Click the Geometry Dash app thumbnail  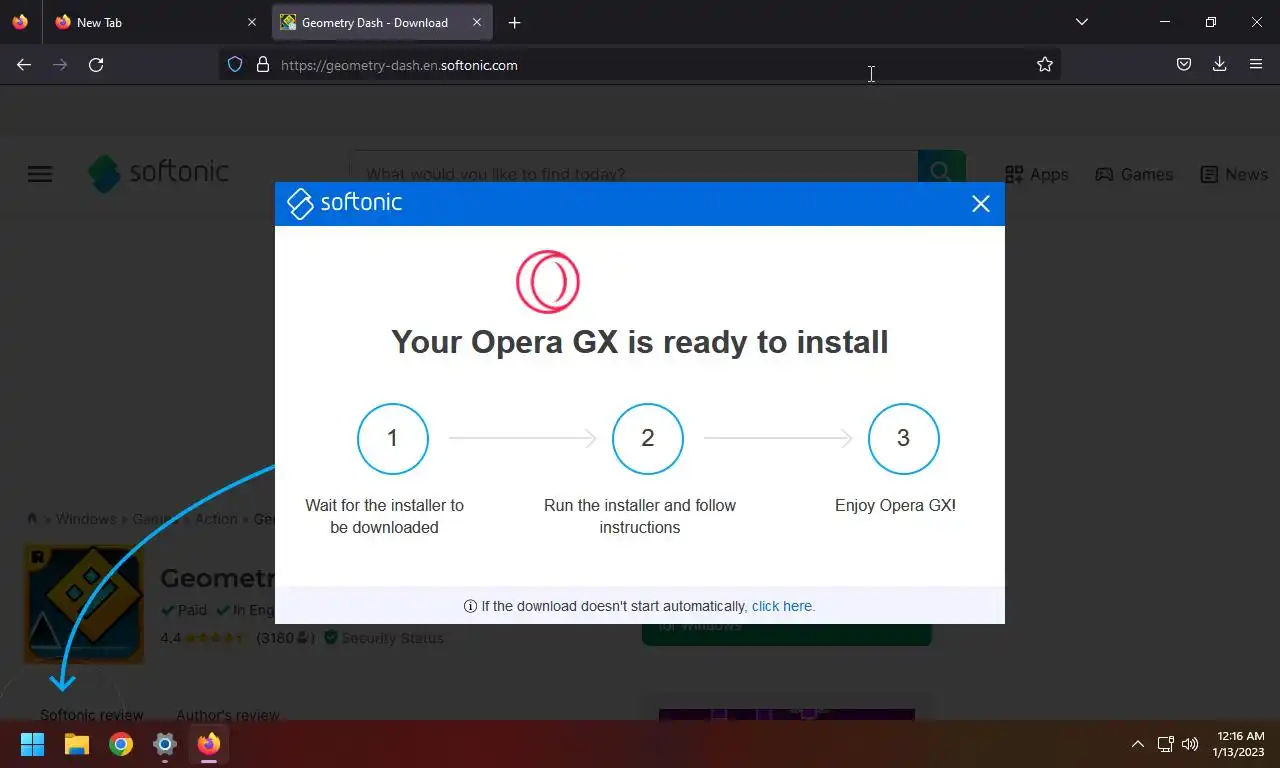pos(84,604)
